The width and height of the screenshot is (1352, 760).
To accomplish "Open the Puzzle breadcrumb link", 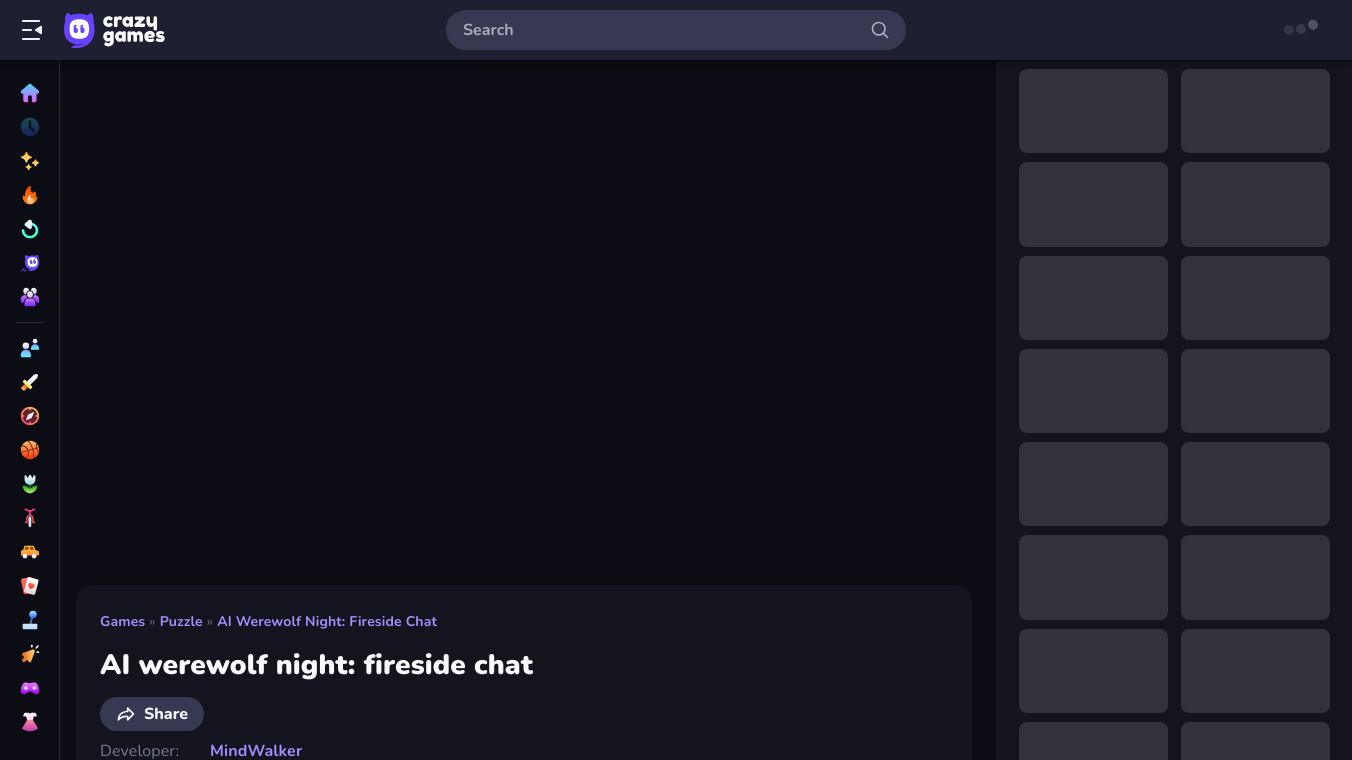I will pyautogui.click(x=181, y=621).
